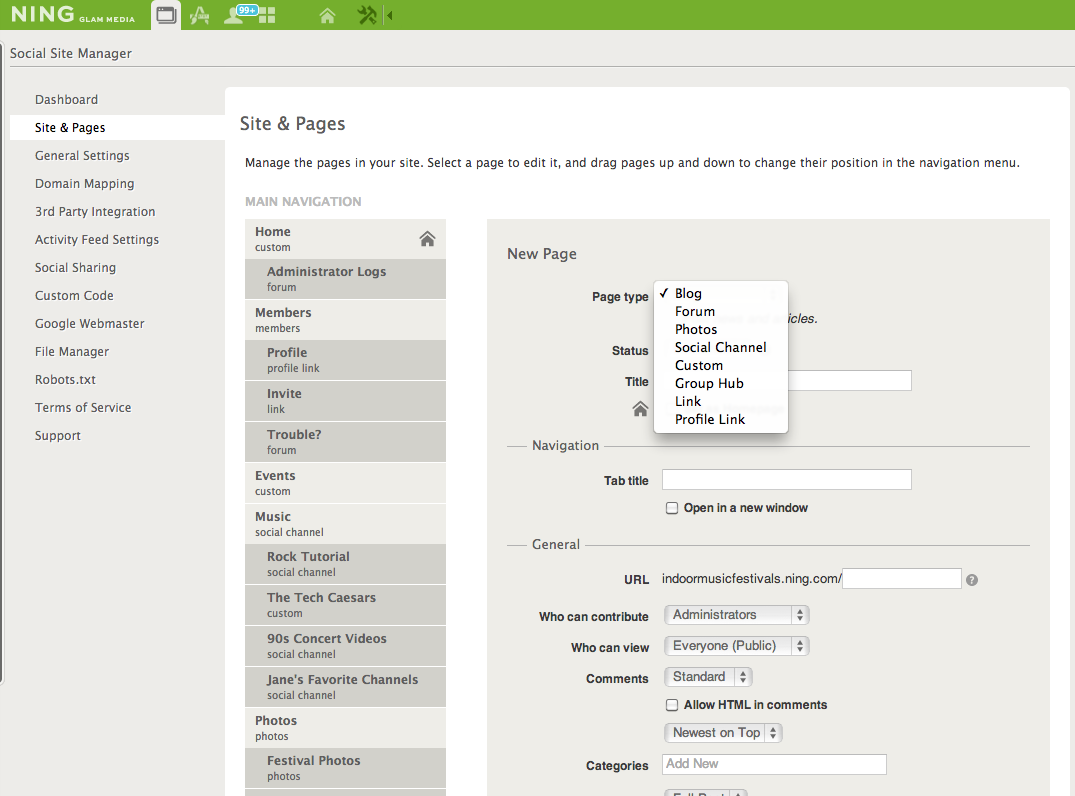Choose the Link page type option
The width and height of the screenshot is (1075, 796).
pos(721,401)
